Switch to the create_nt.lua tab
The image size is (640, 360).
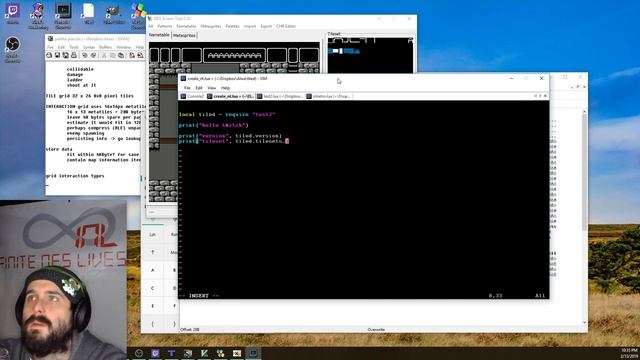[230, 96]
